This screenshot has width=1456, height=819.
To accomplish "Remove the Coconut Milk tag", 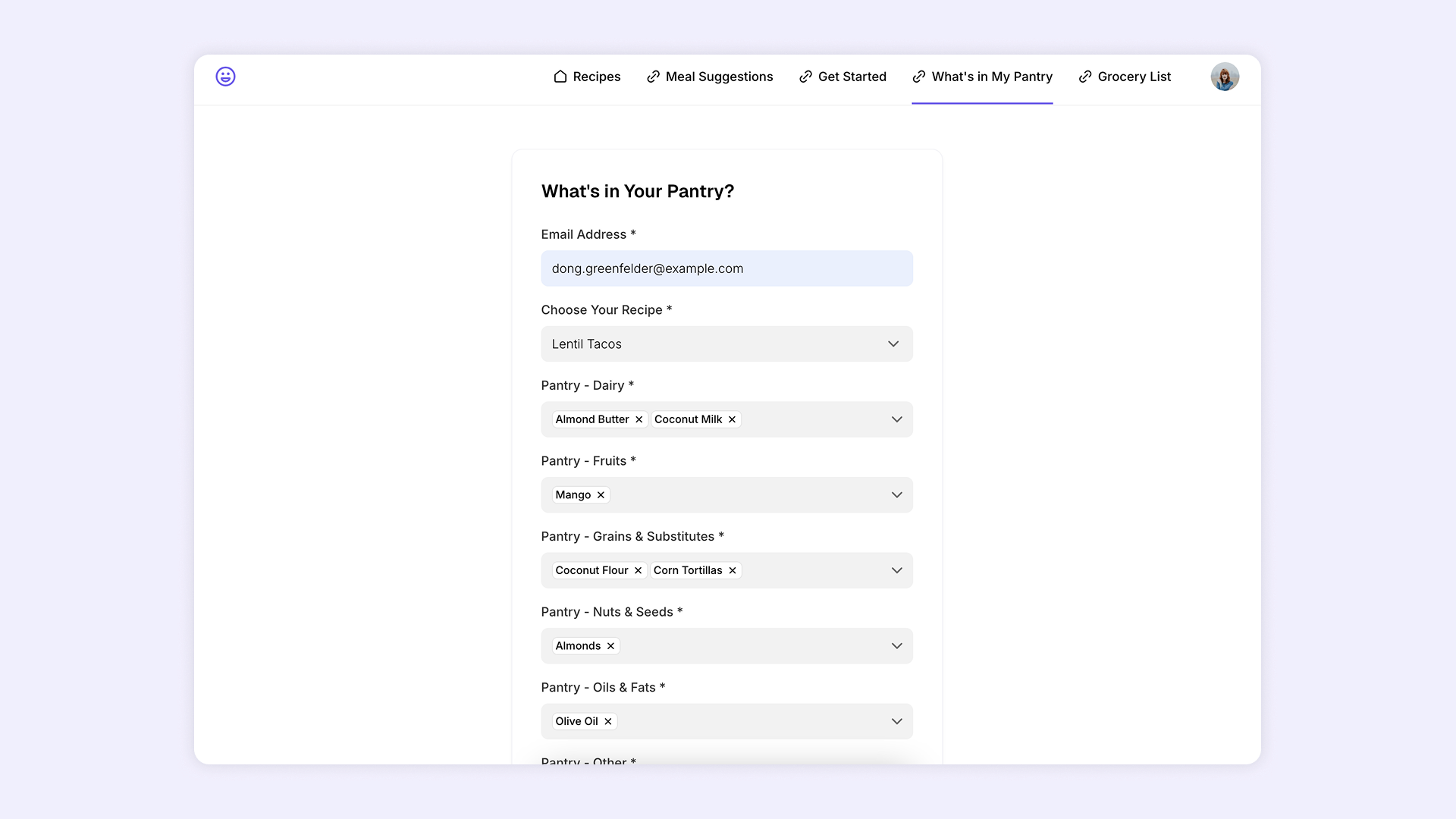I will 733,419.
